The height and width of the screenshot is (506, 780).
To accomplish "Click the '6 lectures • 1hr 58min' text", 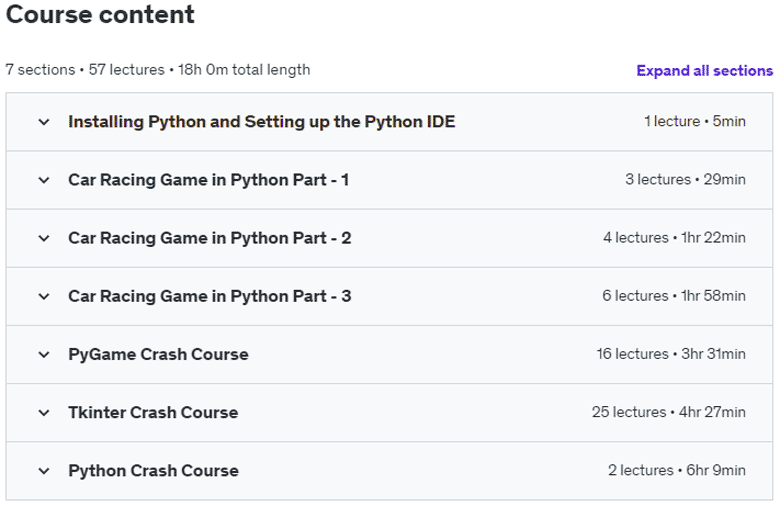I will [674, 296].
